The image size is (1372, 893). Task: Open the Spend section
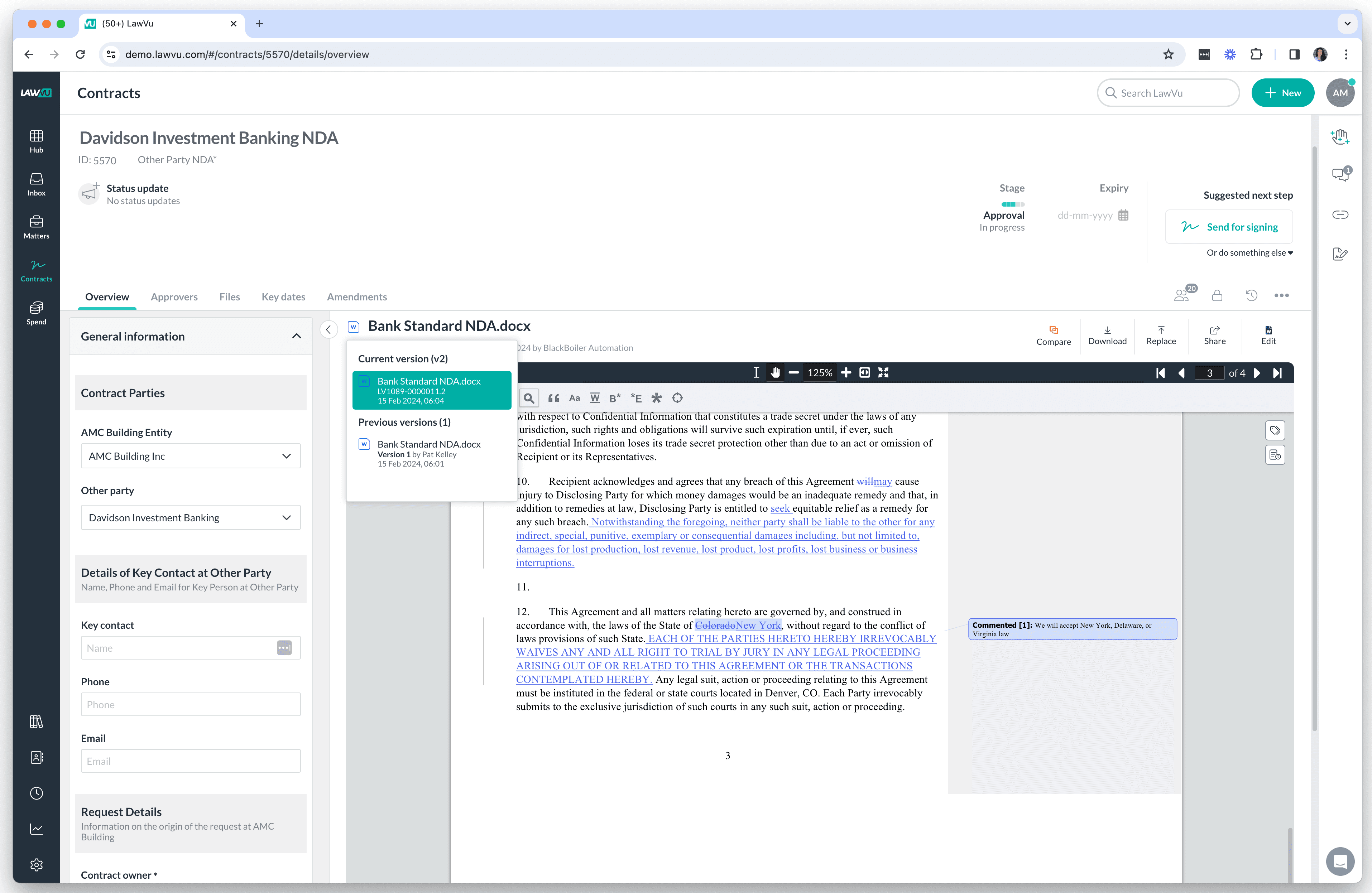36,313
